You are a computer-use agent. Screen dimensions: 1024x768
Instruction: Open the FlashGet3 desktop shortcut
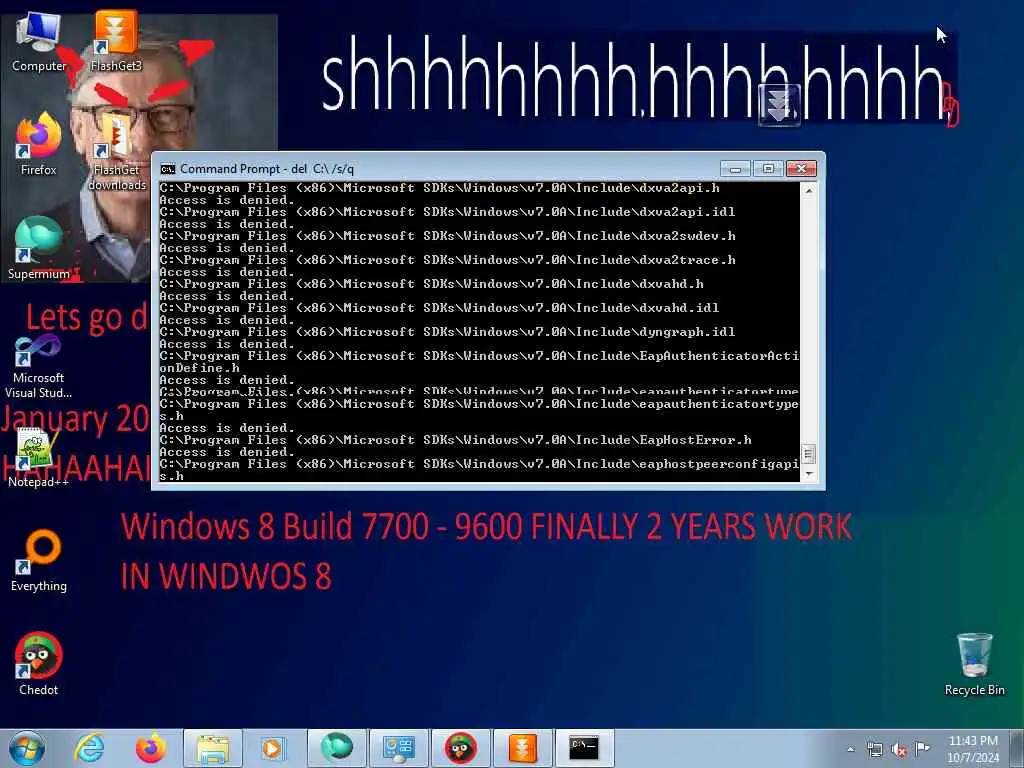(x=116, y=41)
